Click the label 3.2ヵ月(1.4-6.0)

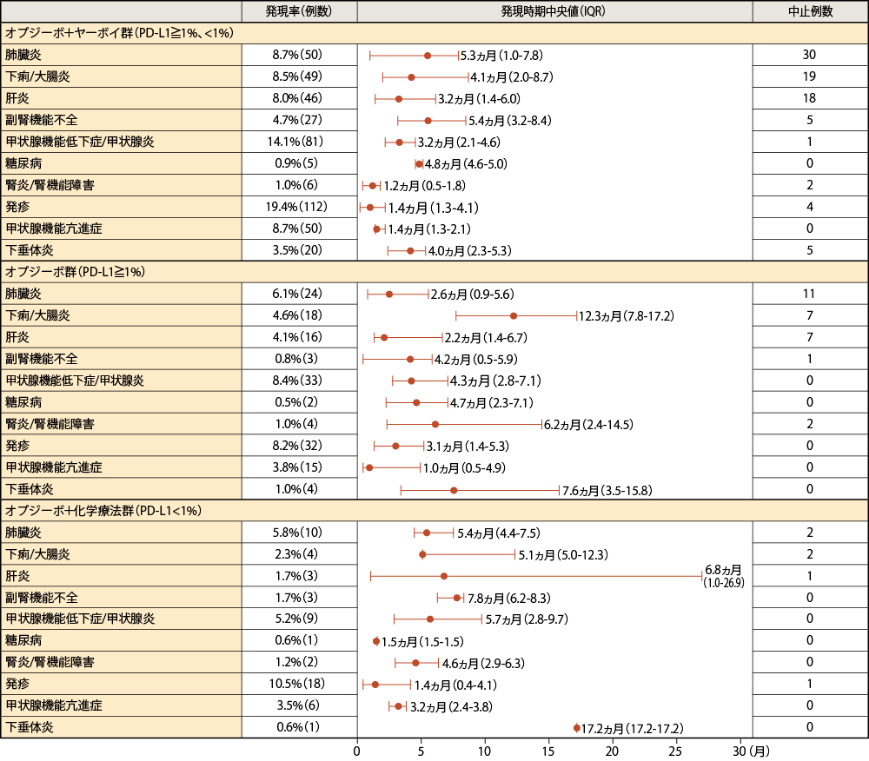[479, 99]
